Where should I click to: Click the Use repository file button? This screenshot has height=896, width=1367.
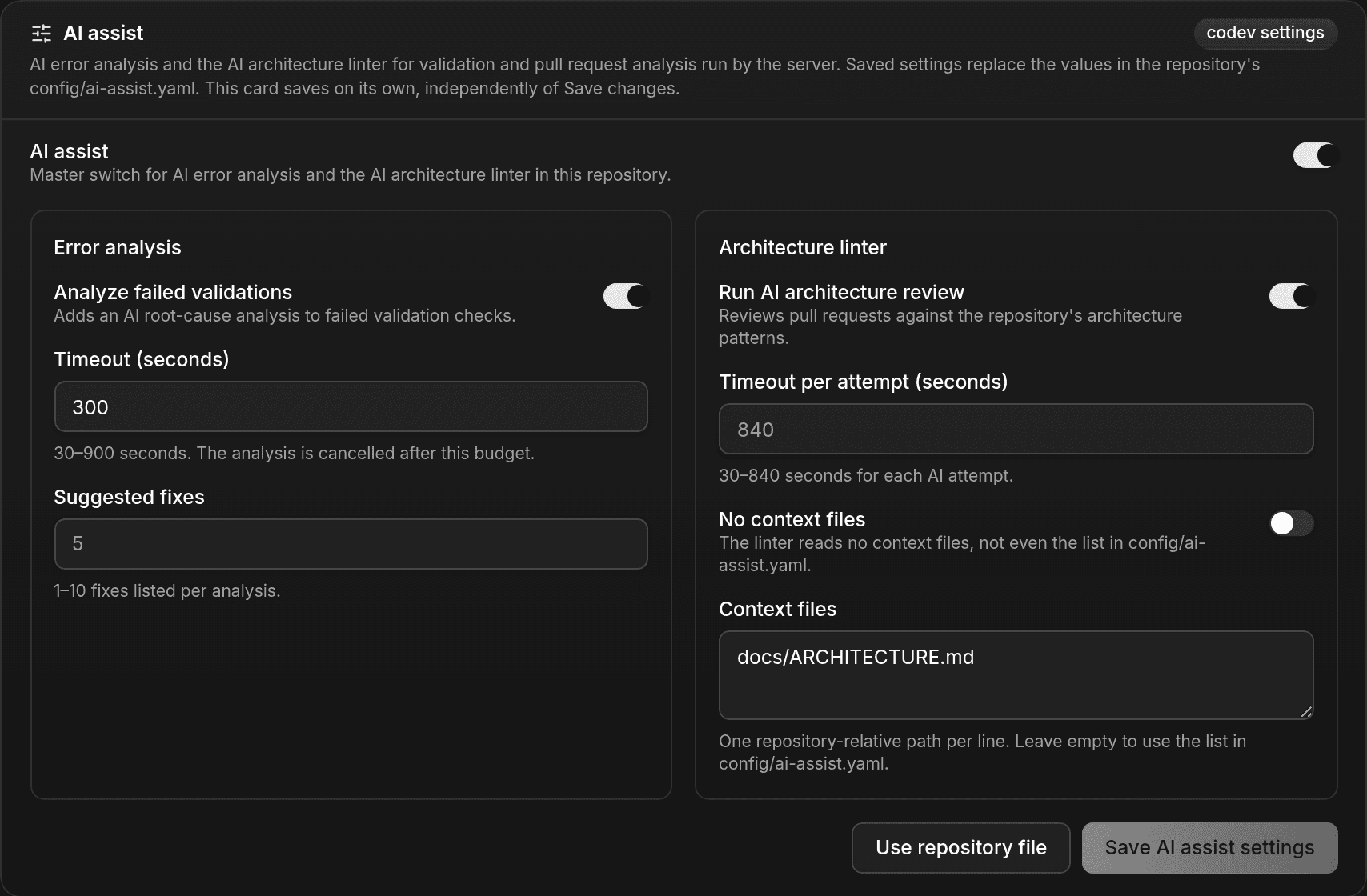pos(960,848)
